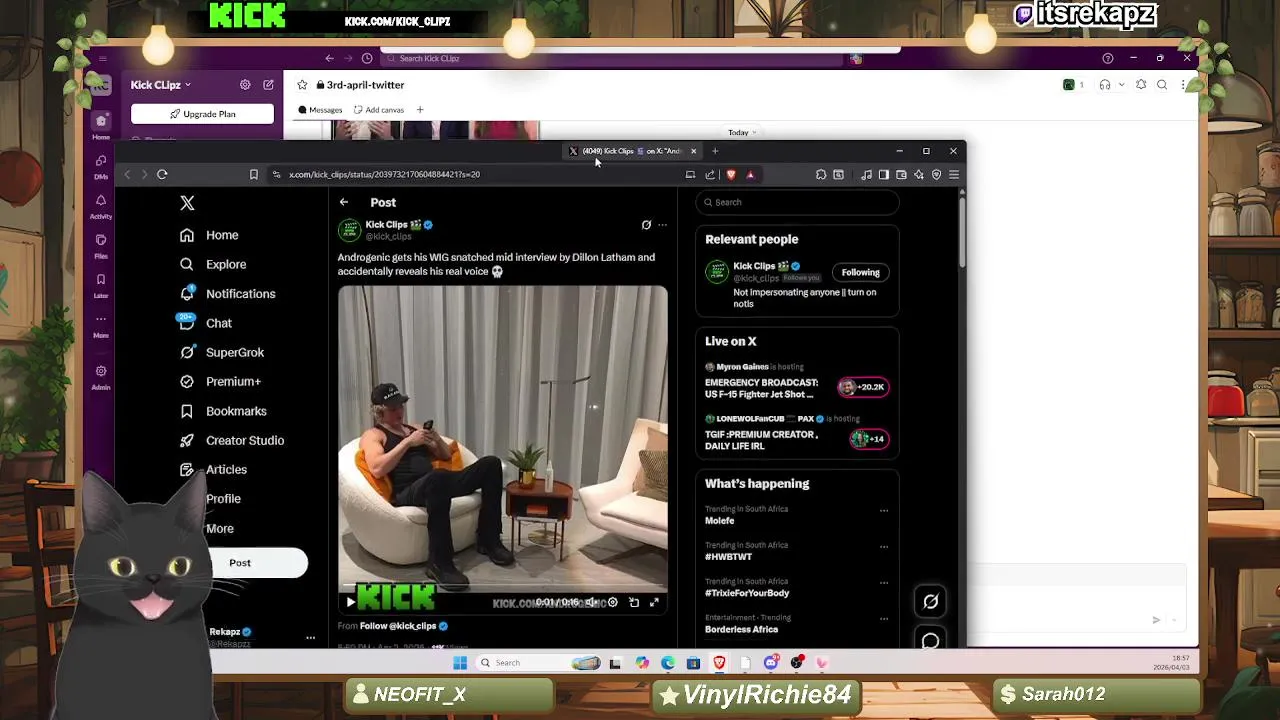Open the post's three-dot more menu
The image size is (1280, 720).
(x=662, y=225)
